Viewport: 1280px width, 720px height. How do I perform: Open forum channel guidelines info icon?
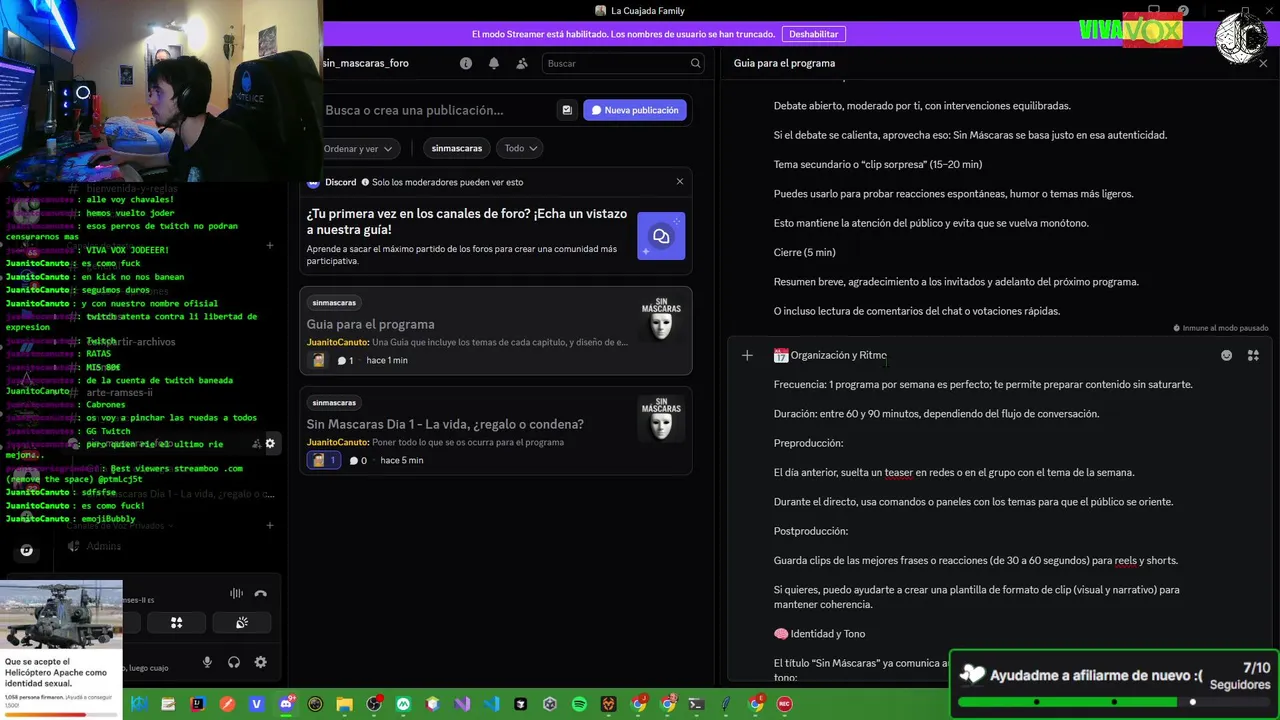pos(466,63)
